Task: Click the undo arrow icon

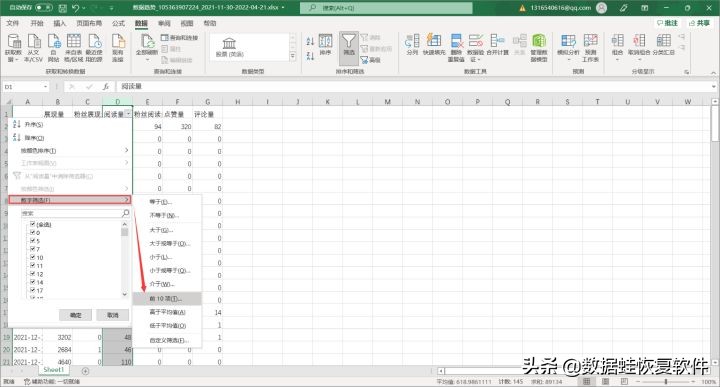Action: point(76,8)
